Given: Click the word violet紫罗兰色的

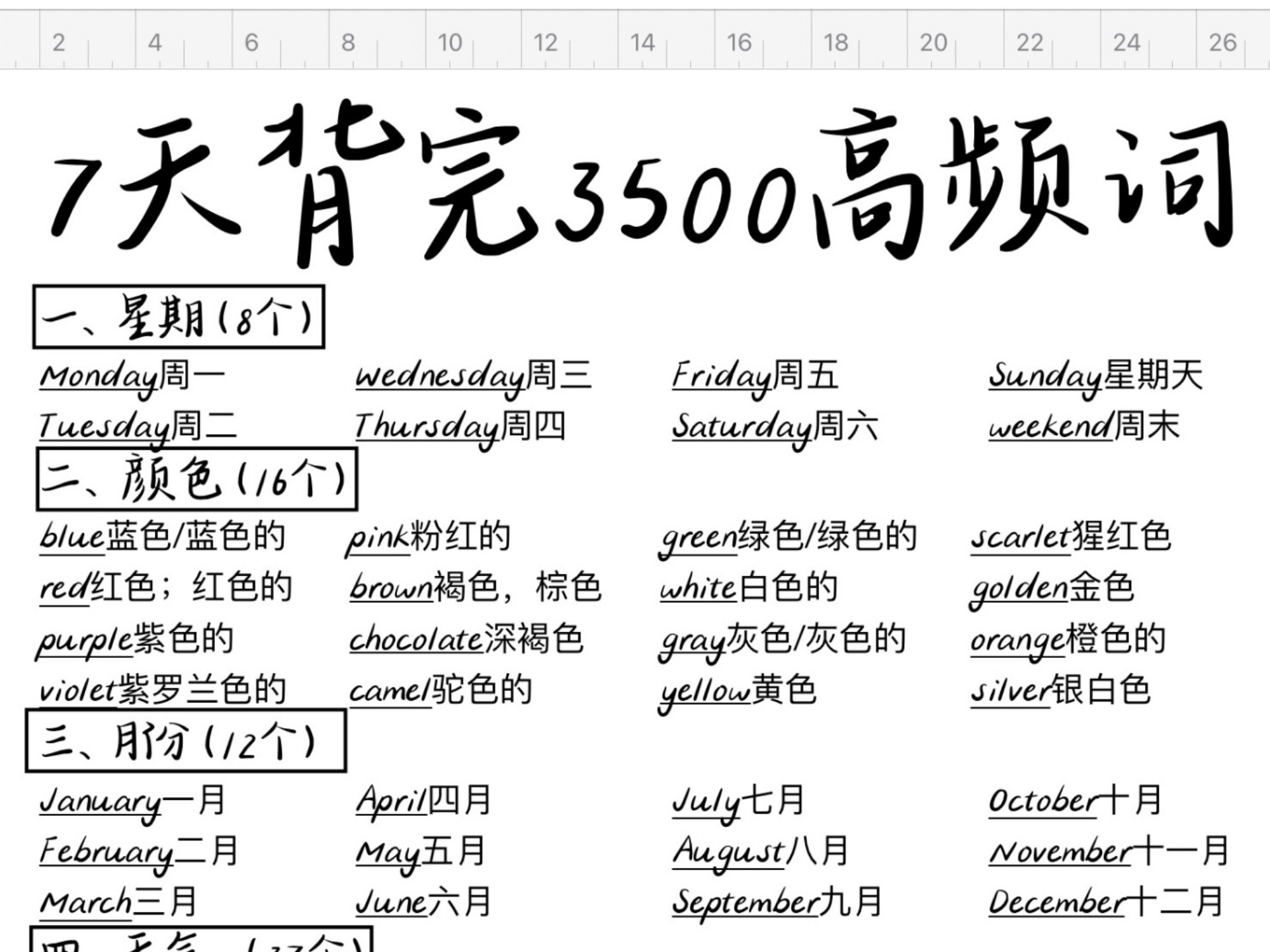Looking at the screenshot, I should click(163, 691).
